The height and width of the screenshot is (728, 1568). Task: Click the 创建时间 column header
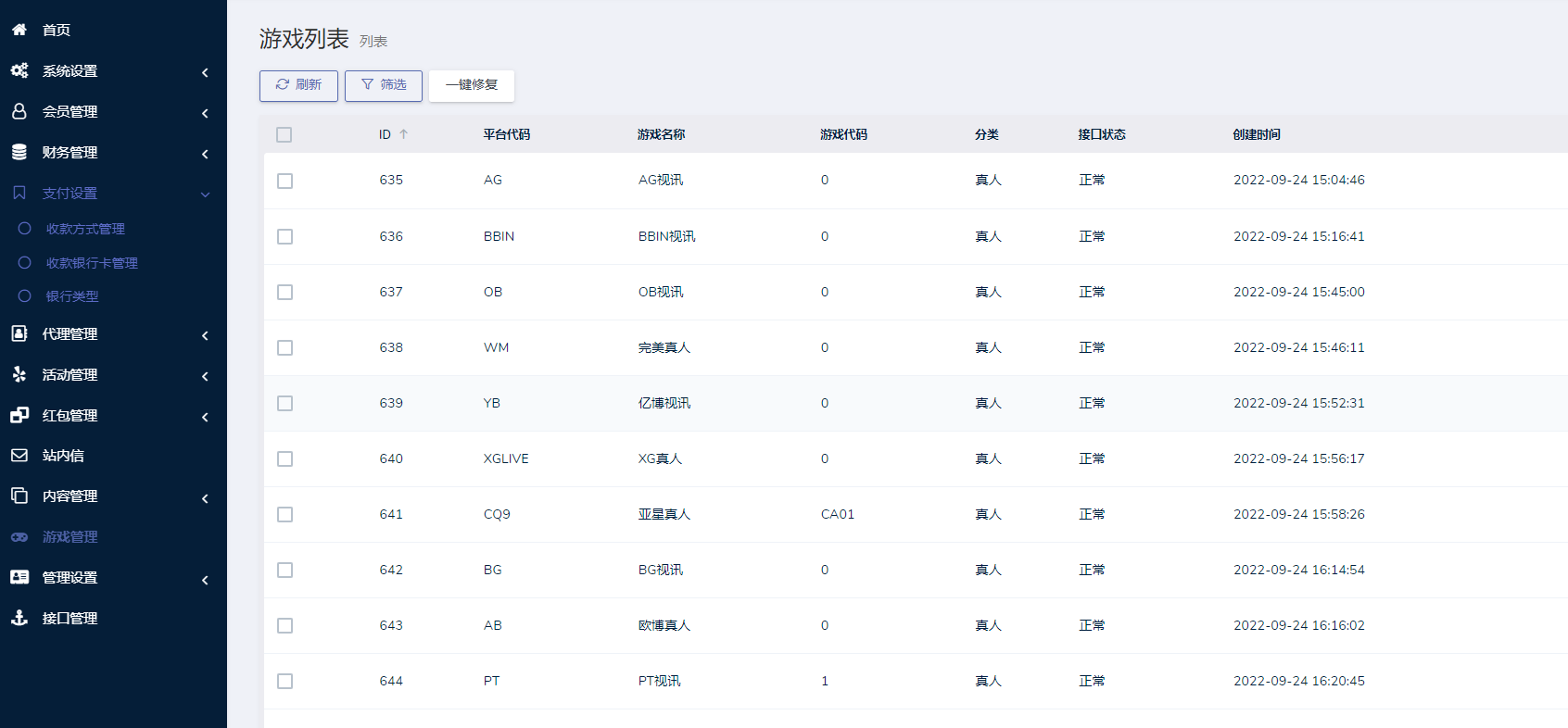tap(1257, 134)
